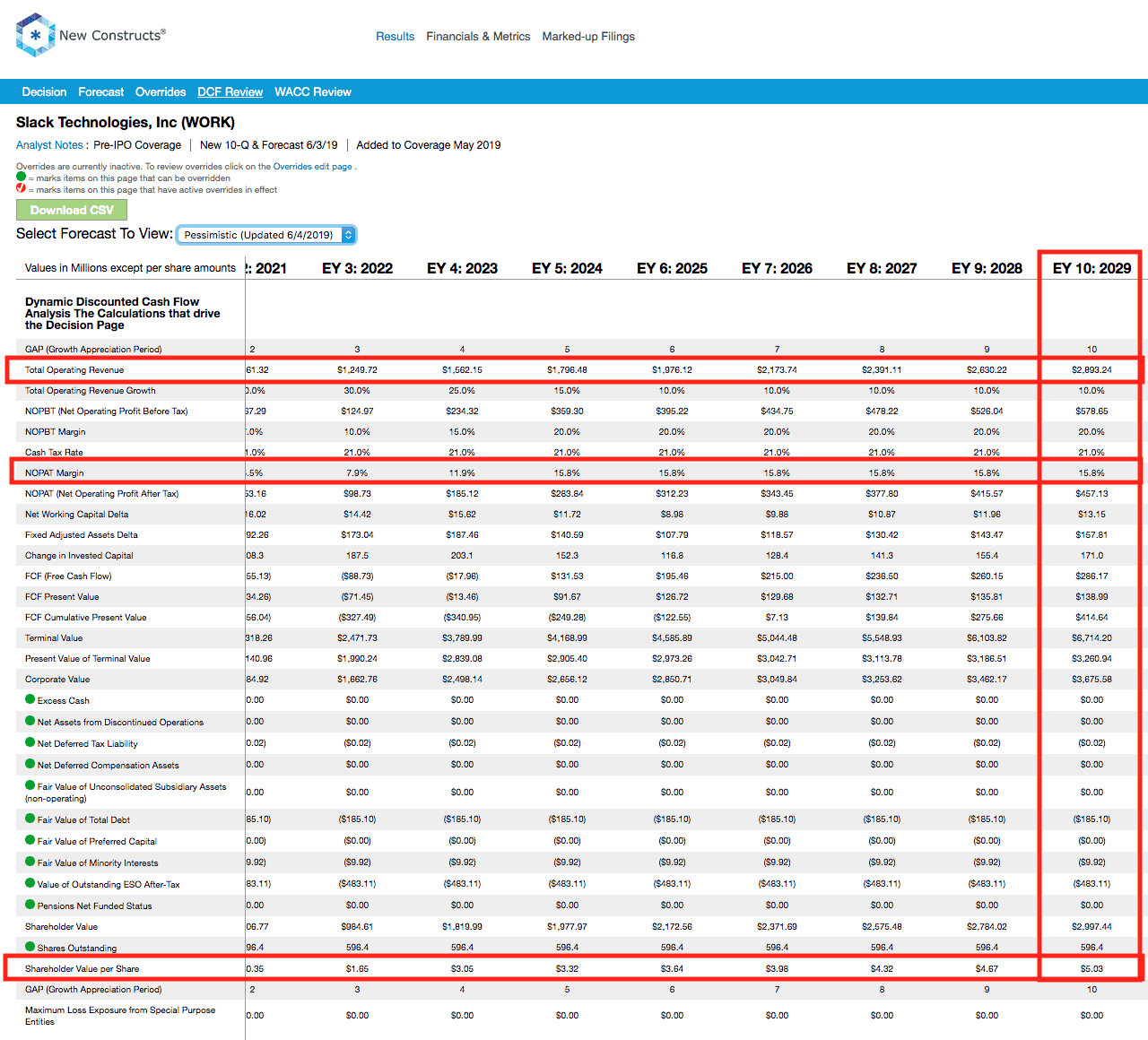The width and height of the screenshot is (1148, 1040).
Task: Click green dot beside Shares Outstanding
Action: [x=30, y=947]
